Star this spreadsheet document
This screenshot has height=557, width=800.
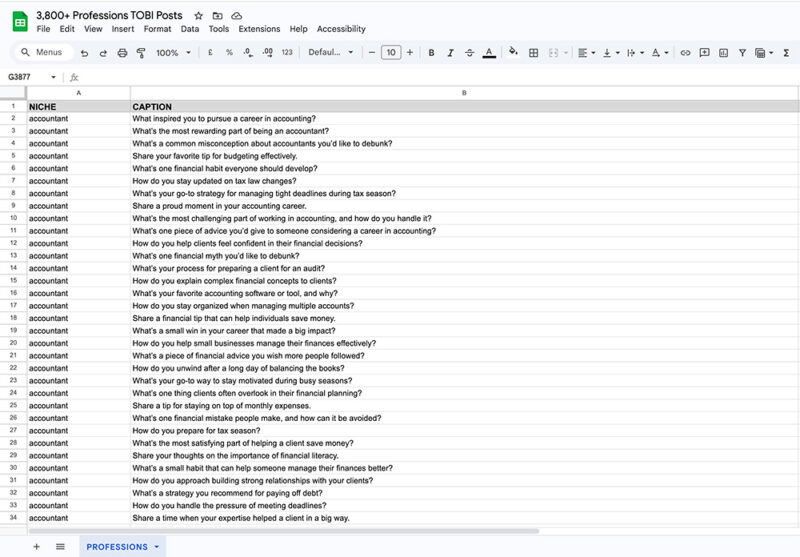click(199, 16)
